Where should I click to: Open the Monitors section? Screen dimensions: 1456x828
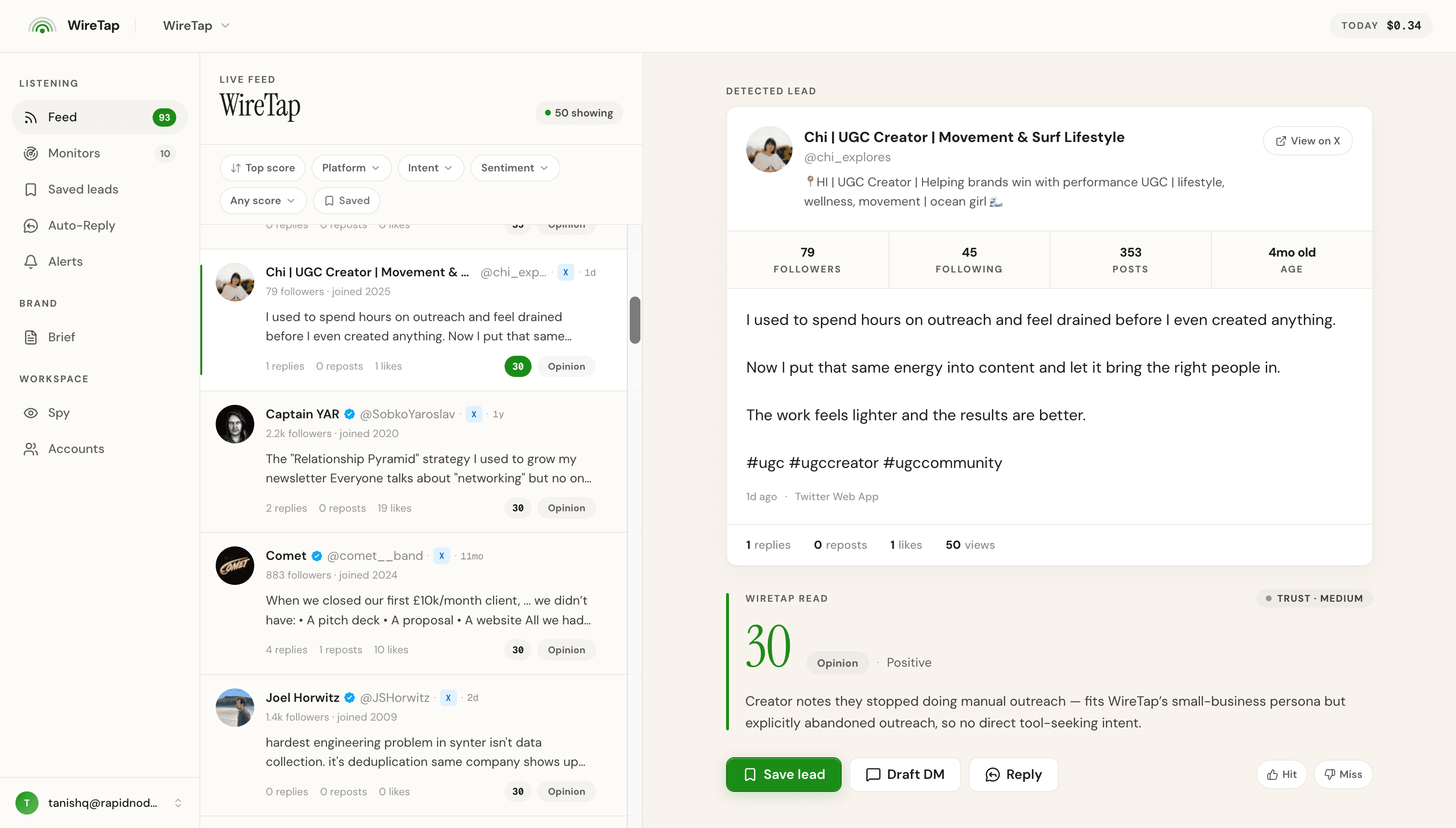pos(100,154)
